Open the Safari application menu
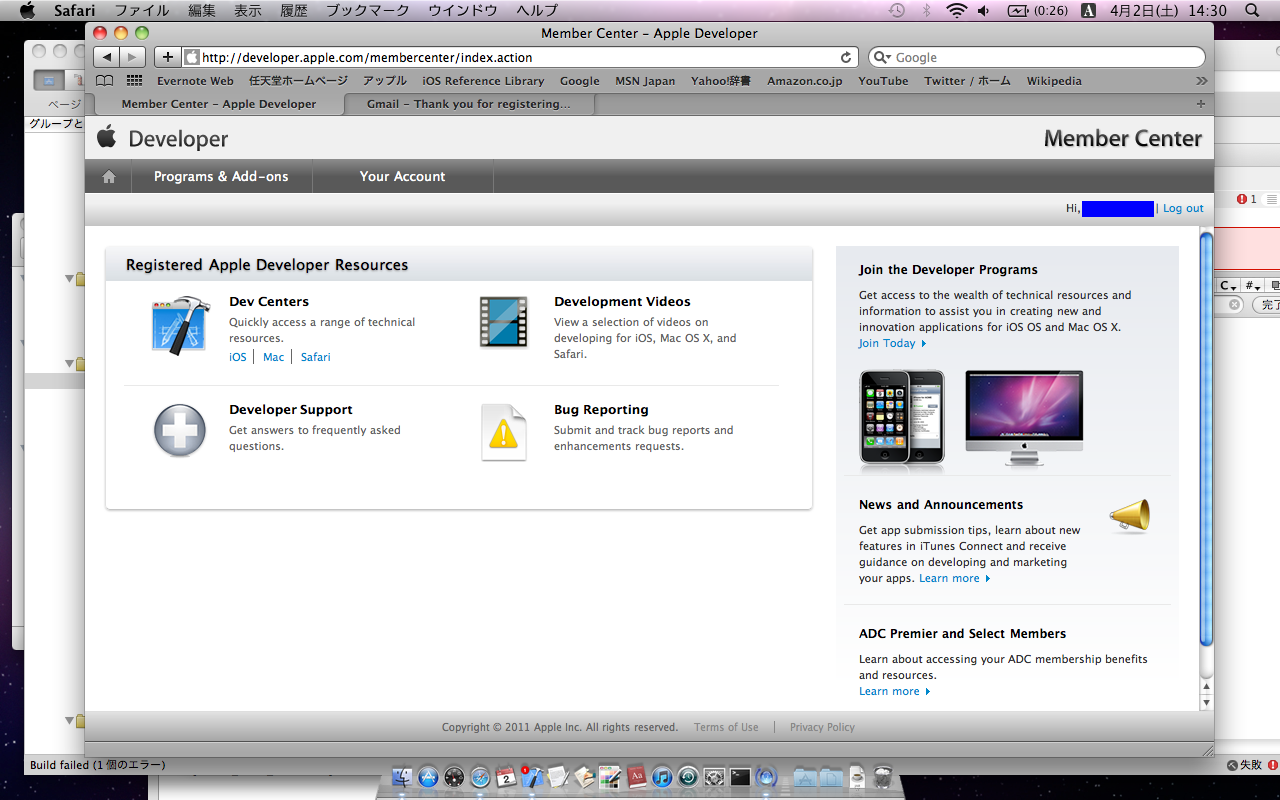The width and height of the screenshot is (1280, 800). click(74, 11)
